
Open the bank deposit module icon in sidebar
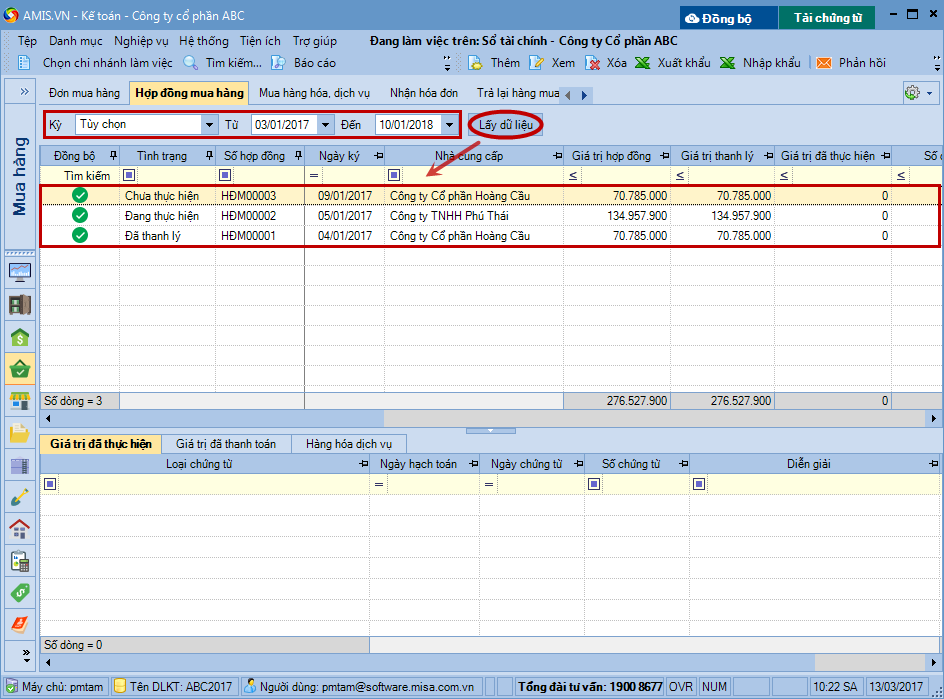coord(19,338)
